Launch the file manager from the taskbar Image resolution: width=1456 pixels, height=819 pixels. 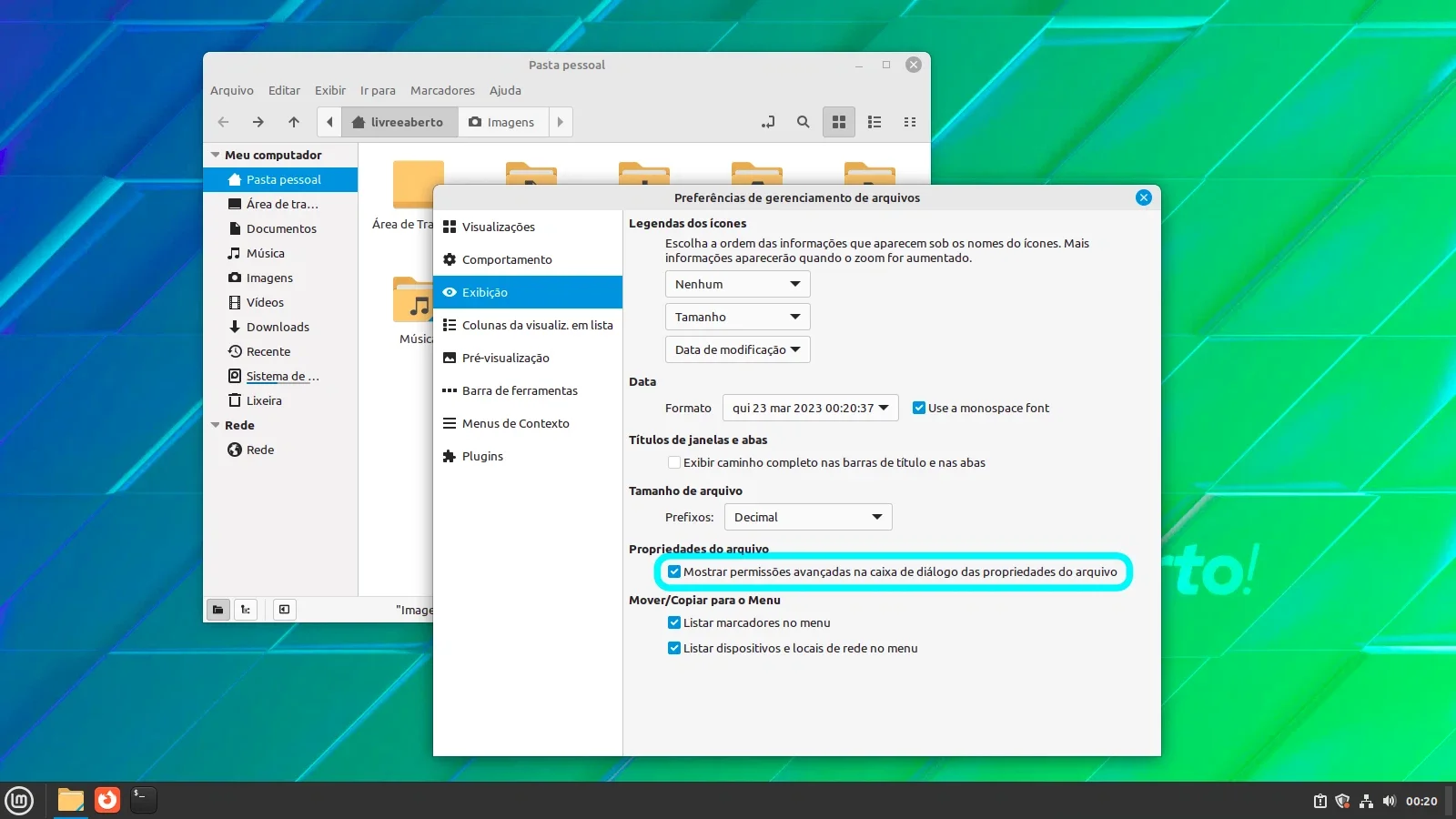71,801
